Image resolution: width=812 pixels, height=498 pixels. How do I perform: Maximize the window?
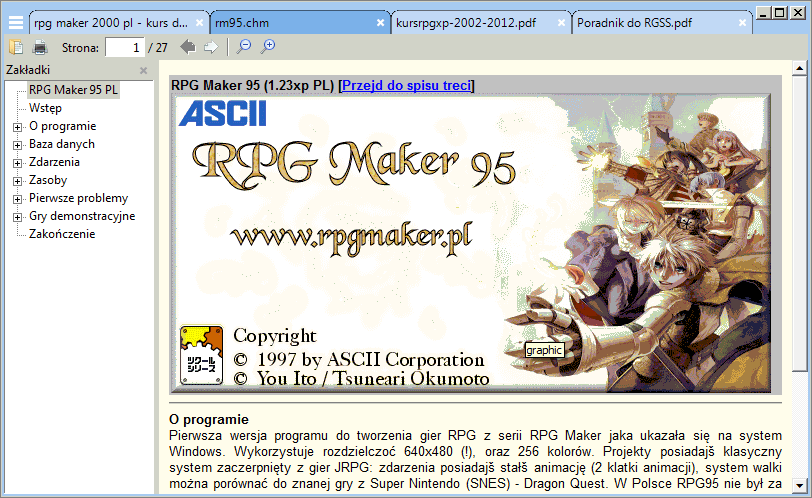tap(780, 12)
